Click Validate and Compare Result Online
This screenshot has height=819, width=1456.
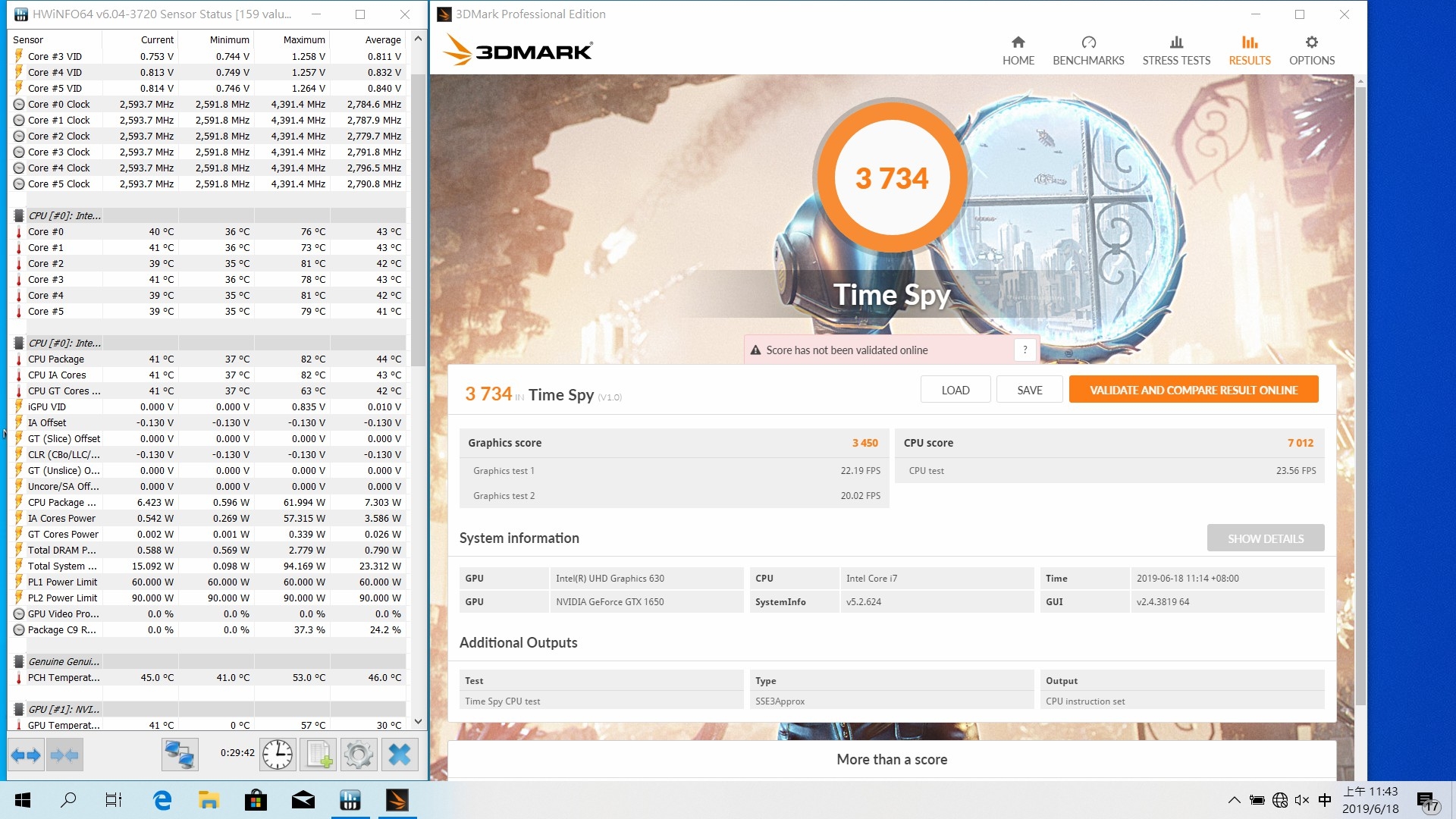coord(1194,390)
